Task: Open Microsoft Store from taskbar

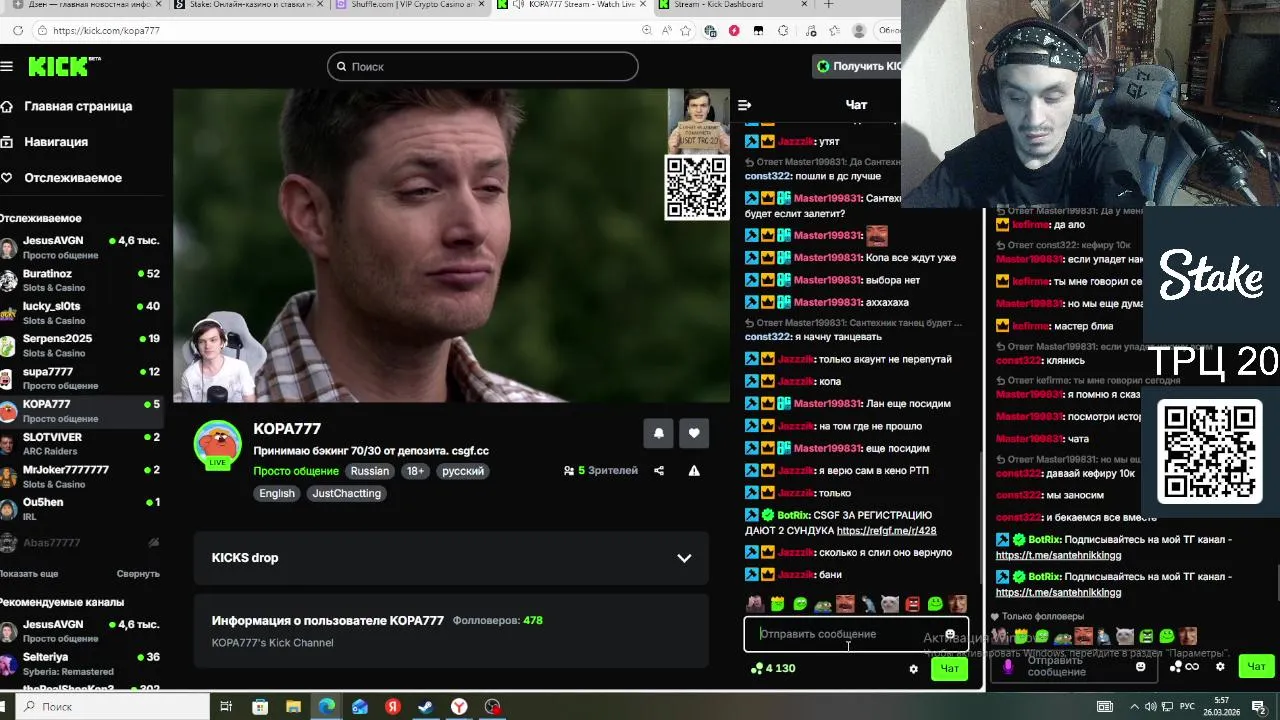Action: [260, 707]
